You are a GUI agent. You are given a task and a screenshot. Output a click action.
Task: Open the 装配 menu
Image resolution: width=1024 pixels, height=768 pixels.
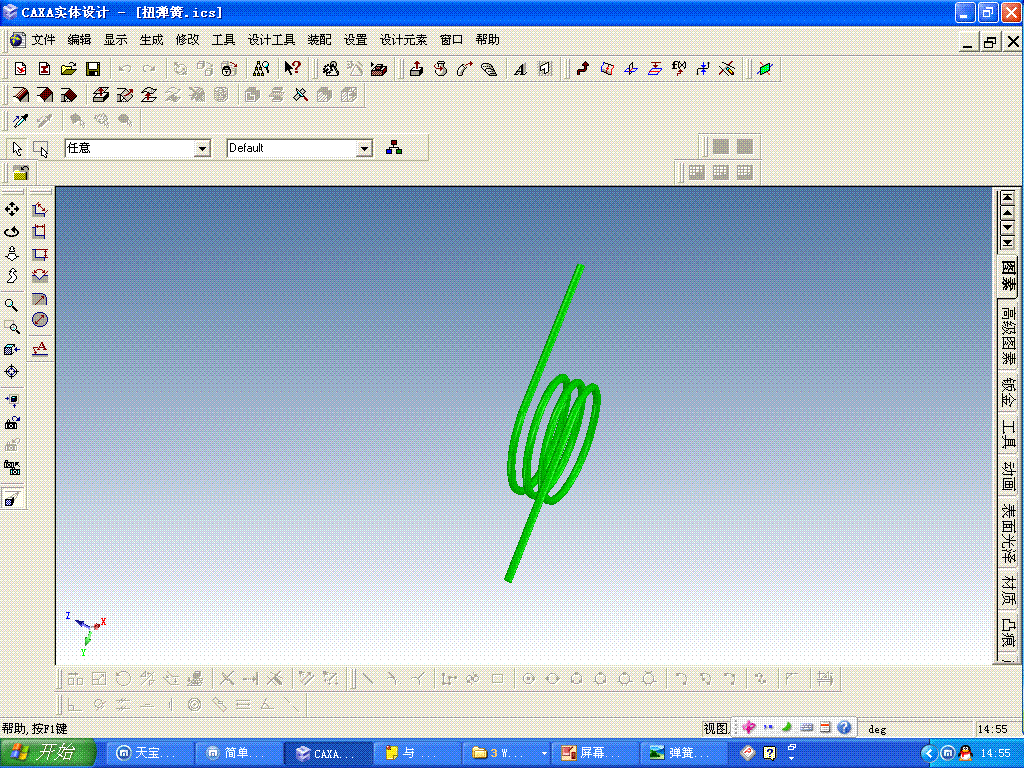[x=319, y=40]
